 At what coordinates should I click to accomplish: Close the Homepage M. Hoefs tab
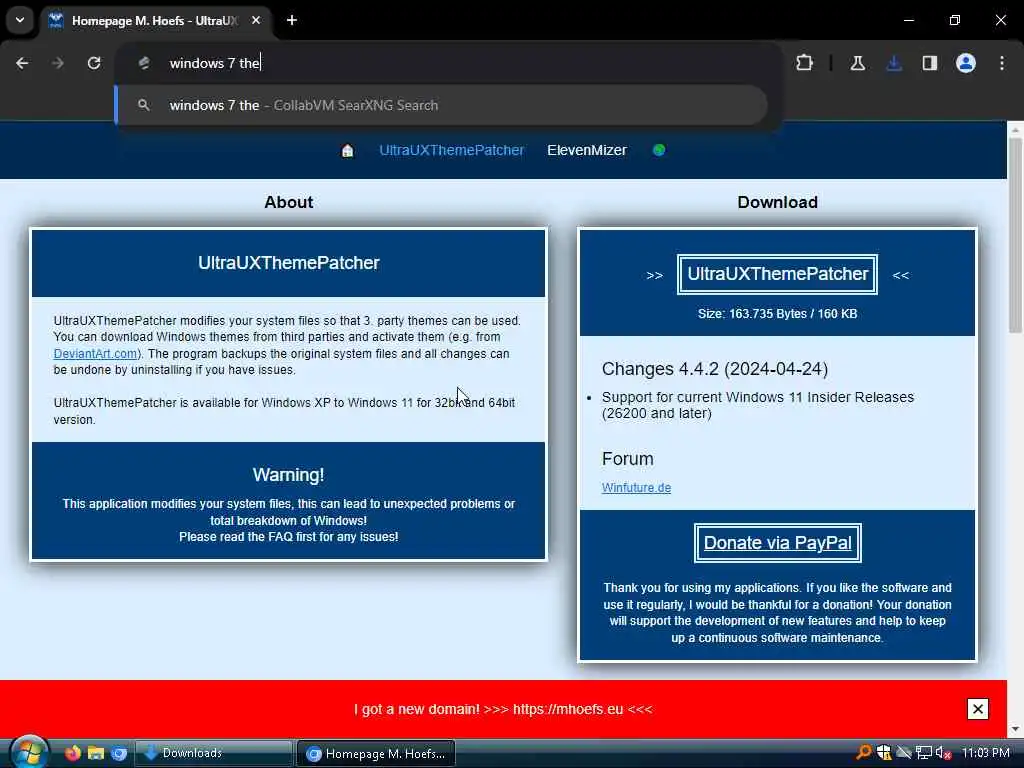pos(256,20)
